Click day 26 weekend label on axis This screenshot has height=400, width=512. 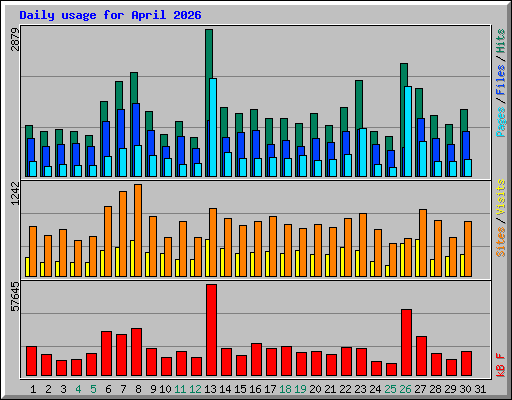point(405,389)
